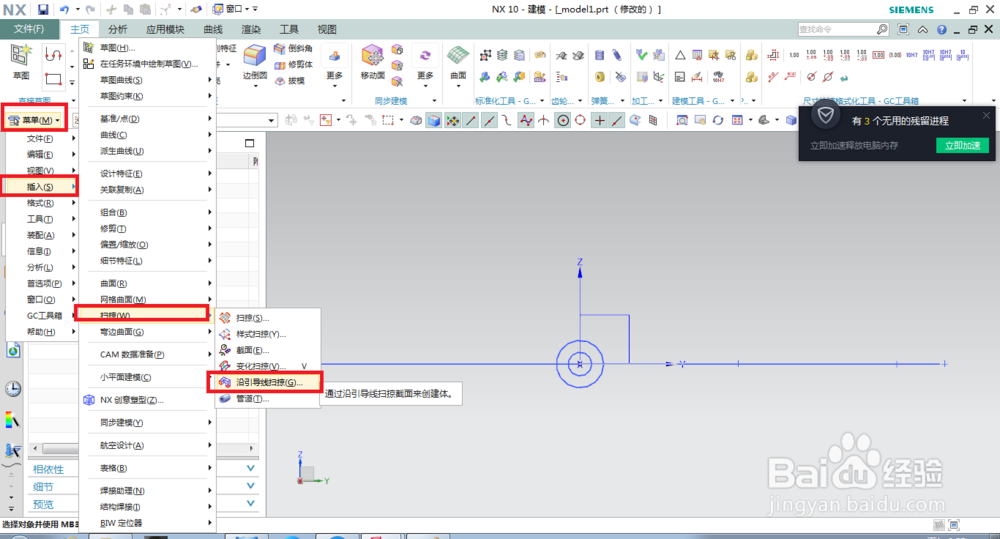
Task: Select the Draft (拔模) tool
Action: point(290,80)
